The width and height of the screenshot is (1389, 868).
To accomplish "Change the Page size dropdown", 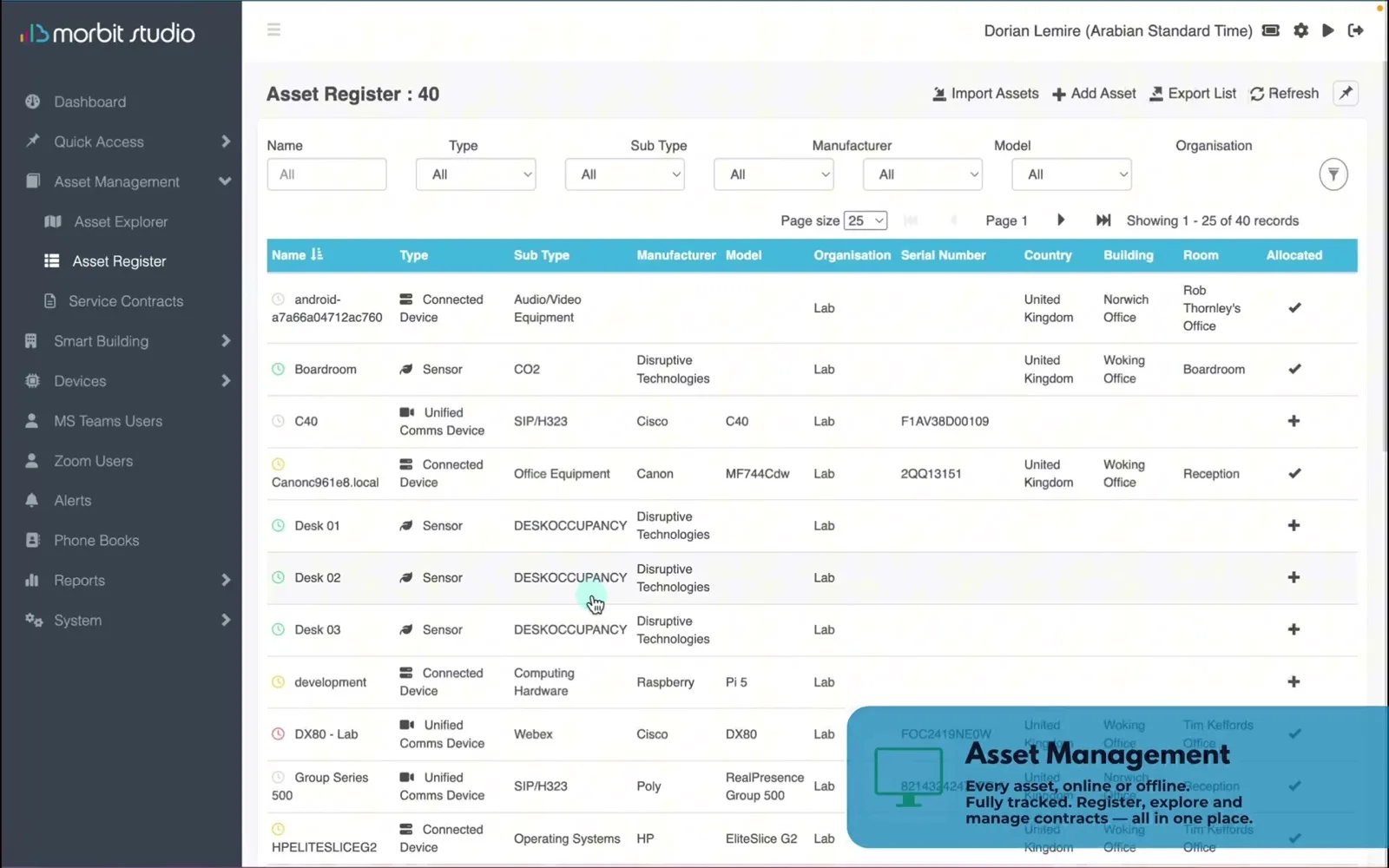I will tap(866, 220).
